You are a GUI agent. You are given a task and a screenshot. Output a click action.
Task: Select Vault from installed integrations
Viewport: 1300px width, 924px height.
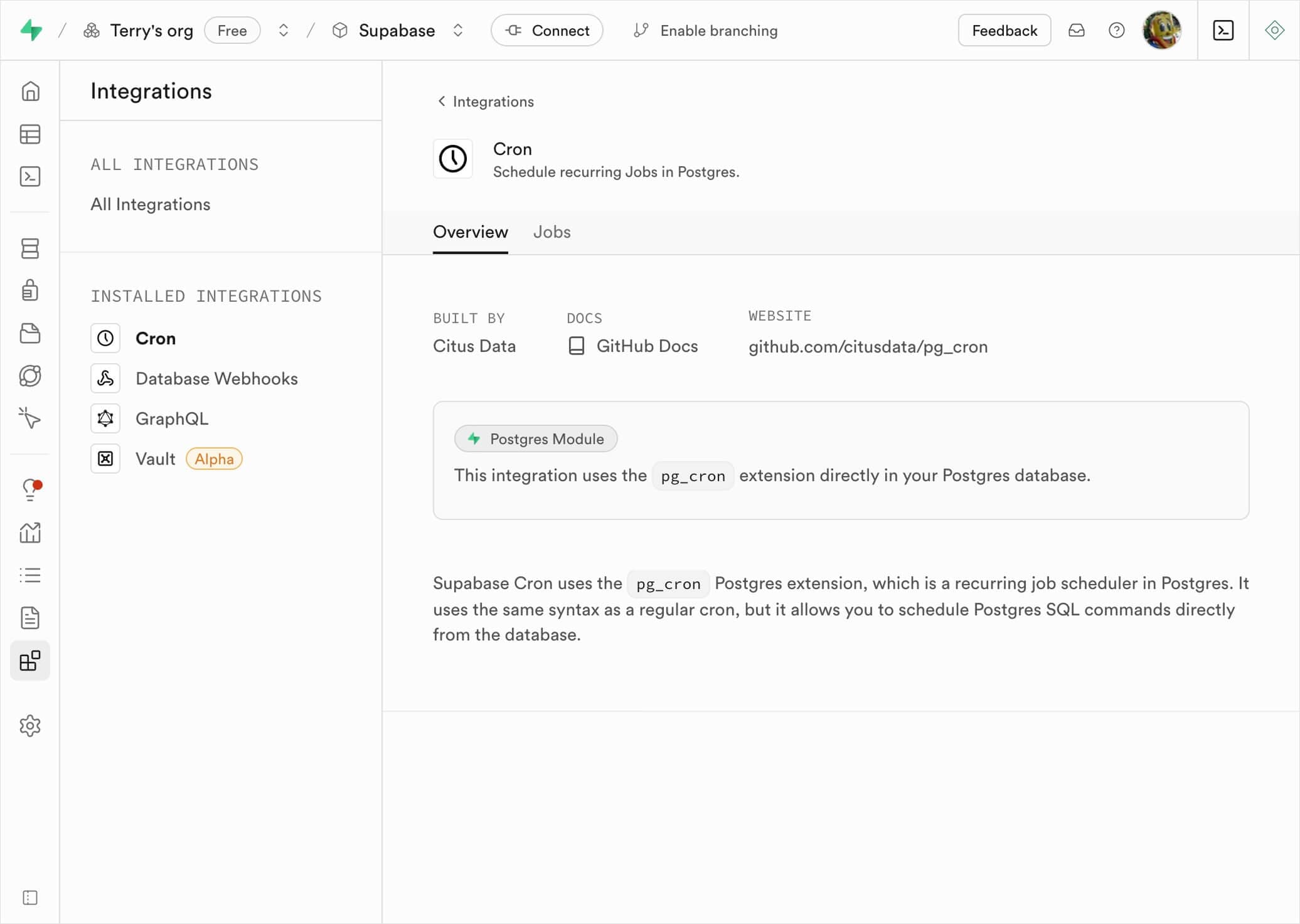coord(155,459)
